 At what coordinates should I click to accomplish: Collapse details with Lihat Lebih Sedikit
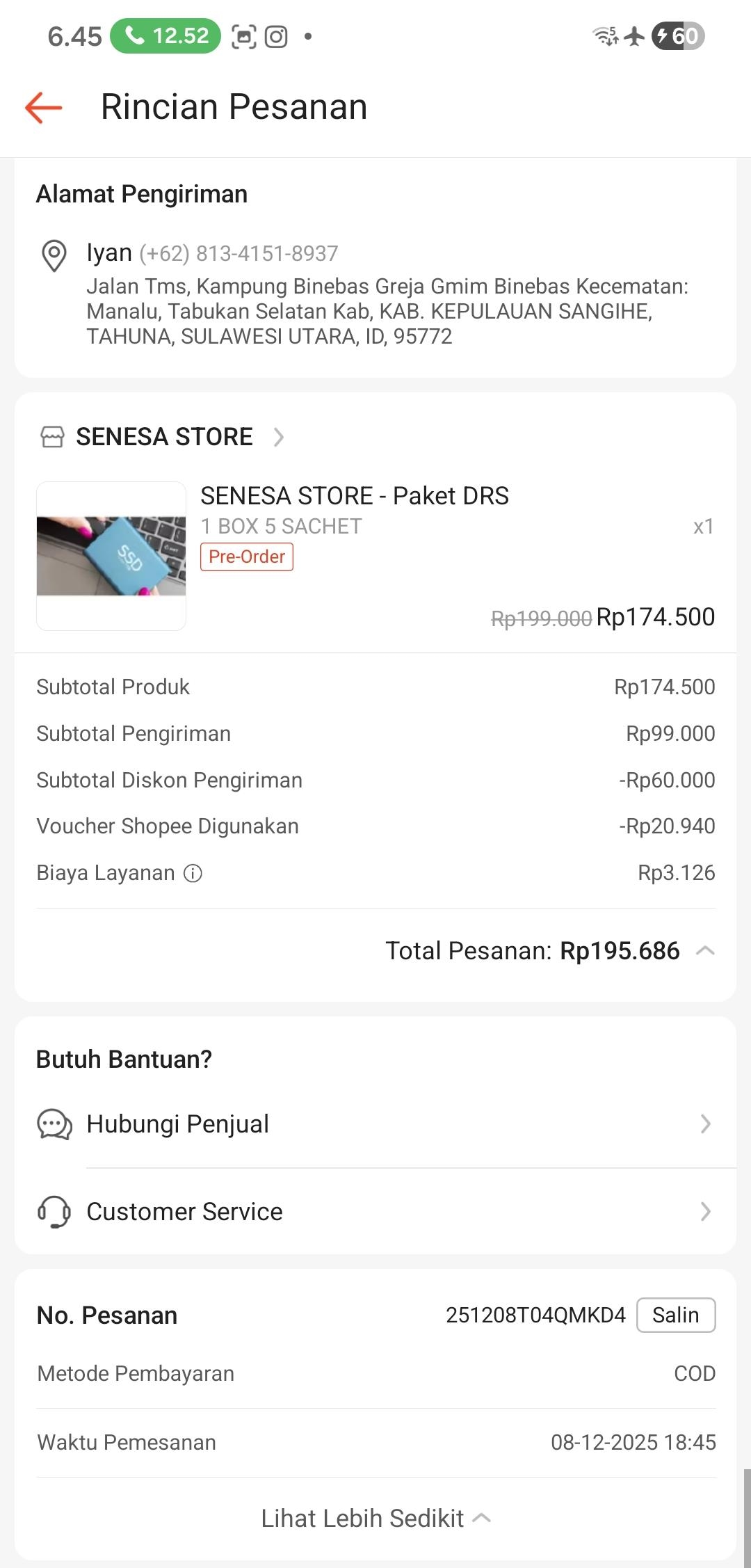point(375,1519)
